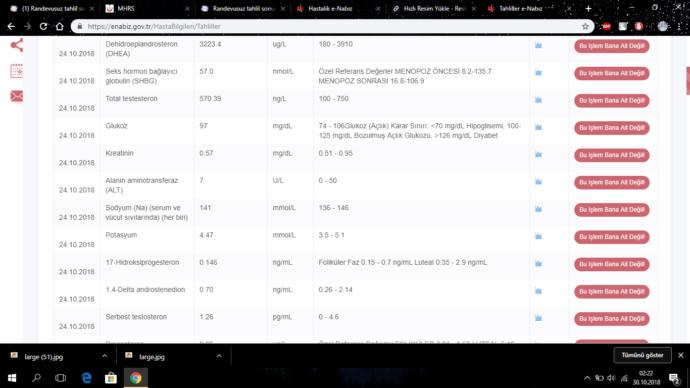
Task: Open Microsoft Store from taskbar
Action: point(110,378)
